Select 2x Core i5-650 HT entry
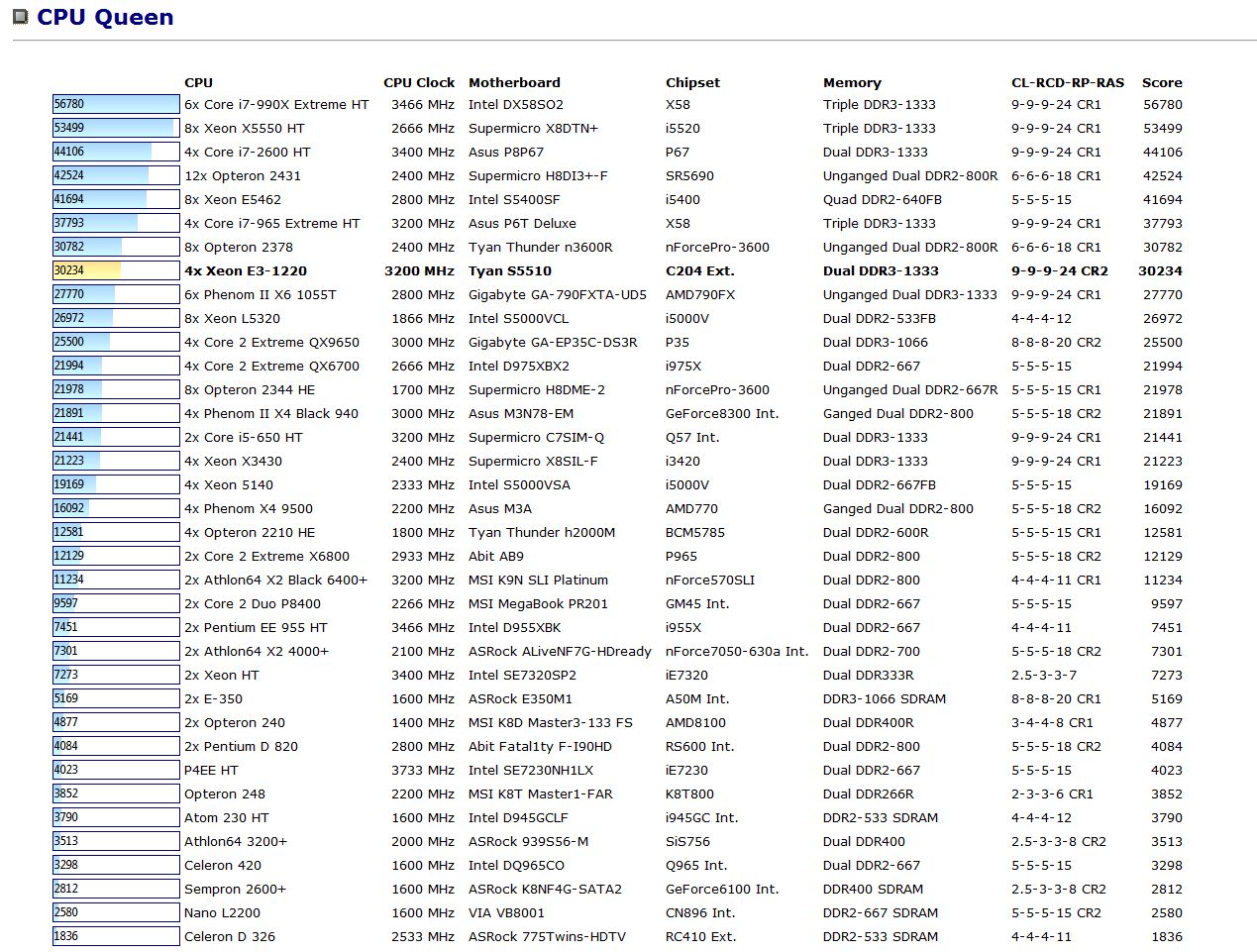1257x952 pixels. 244,437
